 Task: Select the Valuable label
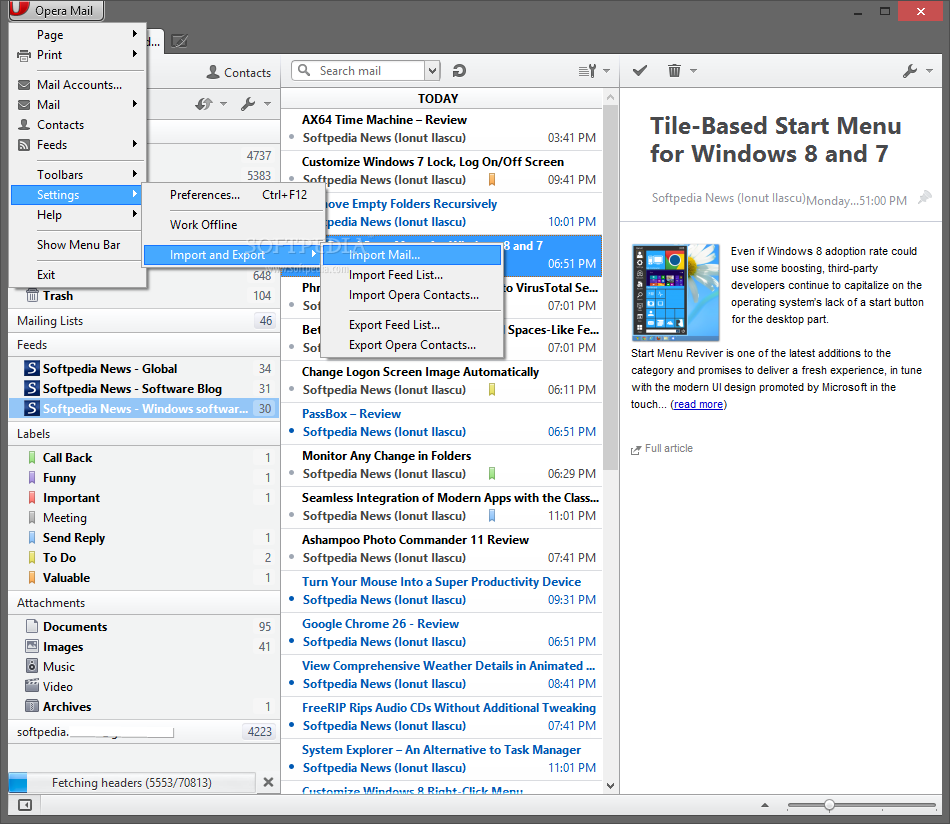pyautogui.click(x=144, y=577)
